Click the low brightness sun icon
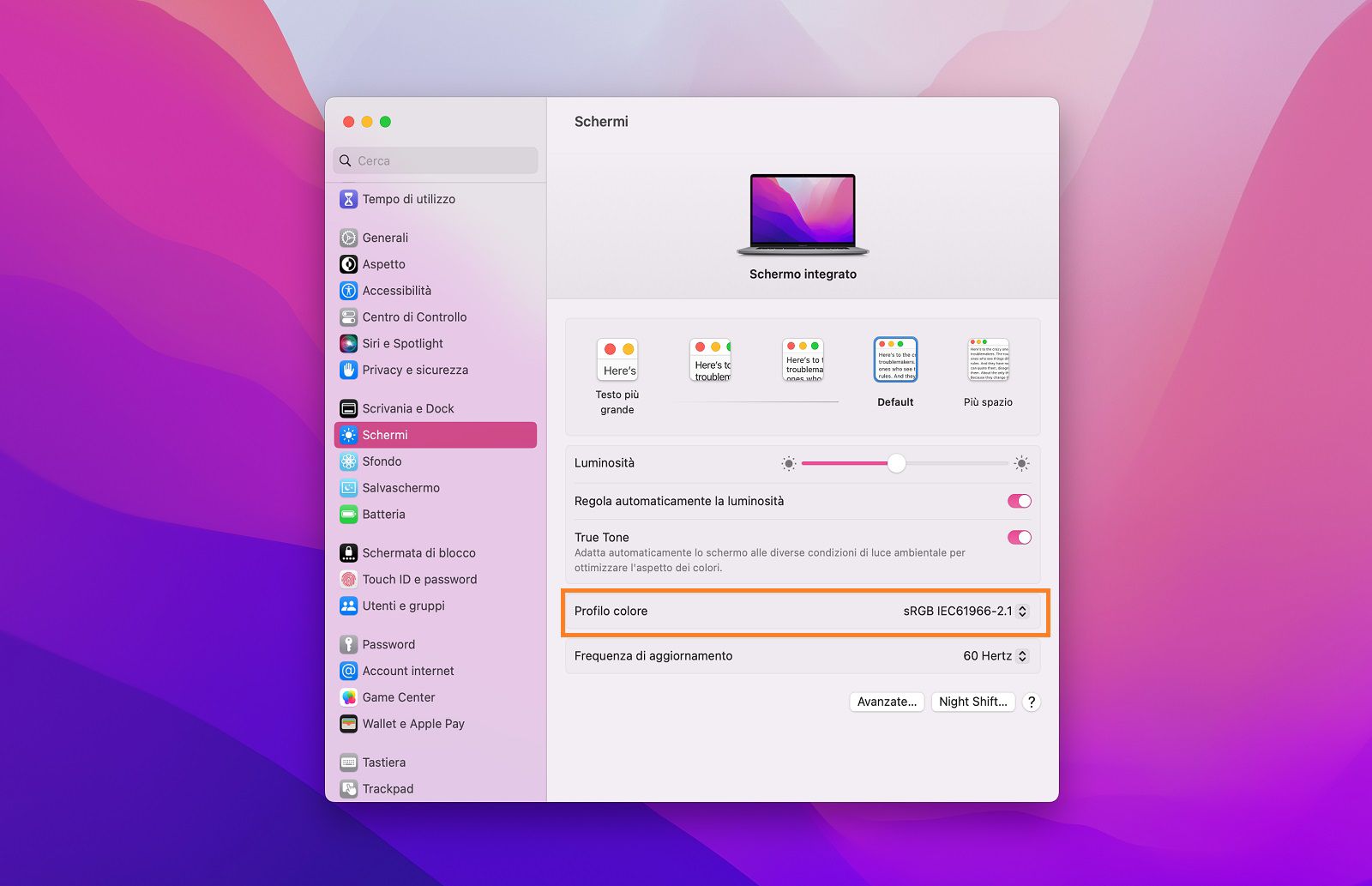 click(789, 463)
